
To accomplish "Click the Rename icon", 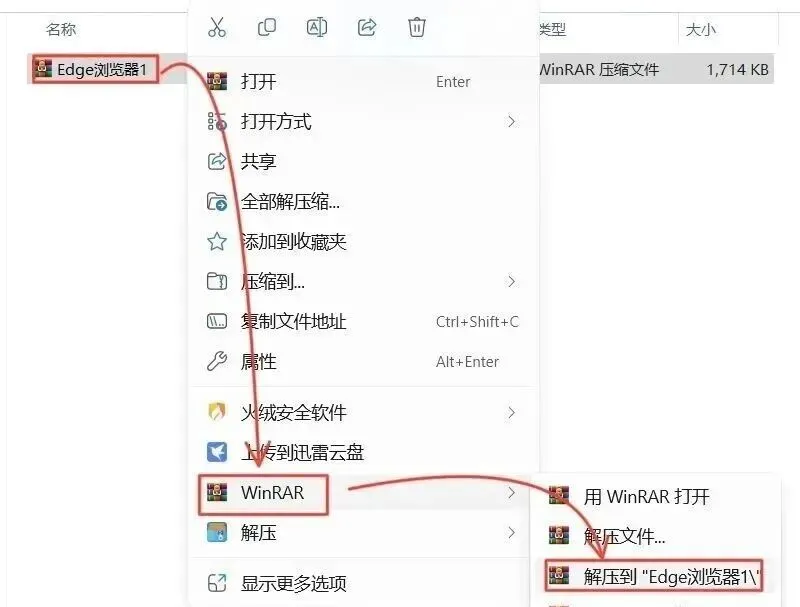I will 316,27.
